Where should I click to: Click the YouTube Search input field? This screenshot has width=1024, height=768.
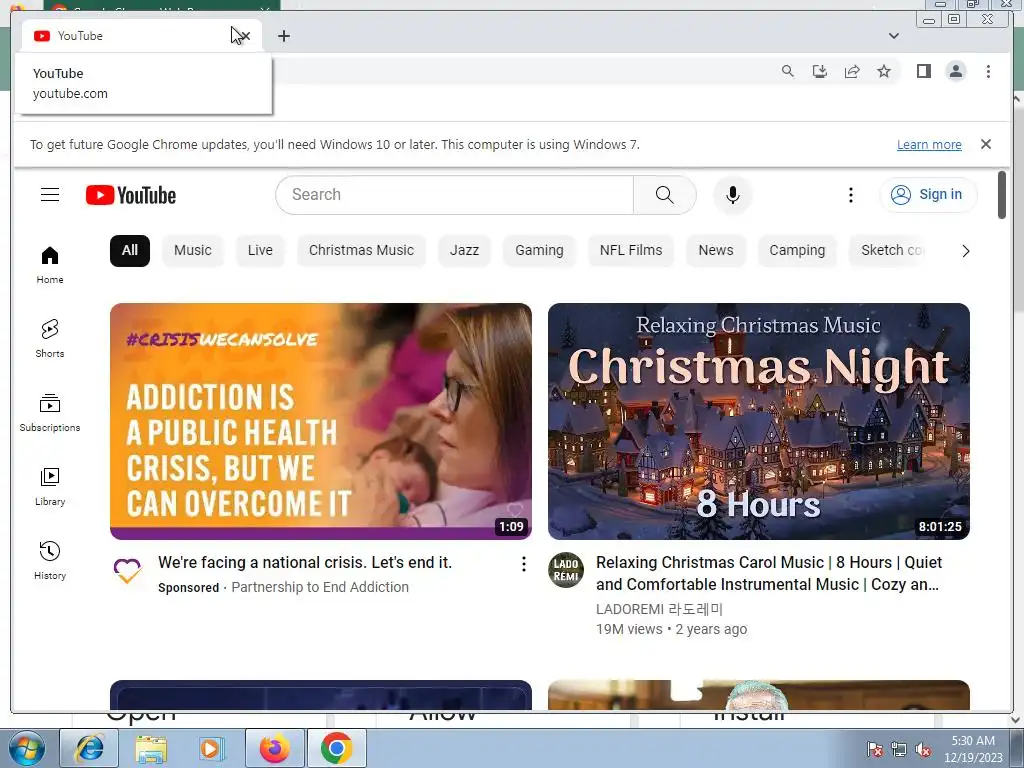(455, 195)
